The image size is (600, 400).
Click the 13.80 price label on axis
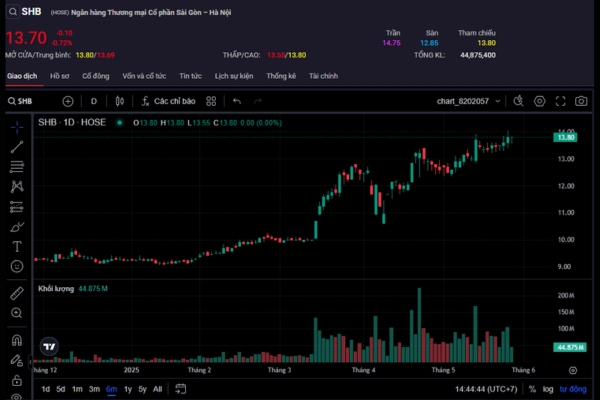(565, 137)
